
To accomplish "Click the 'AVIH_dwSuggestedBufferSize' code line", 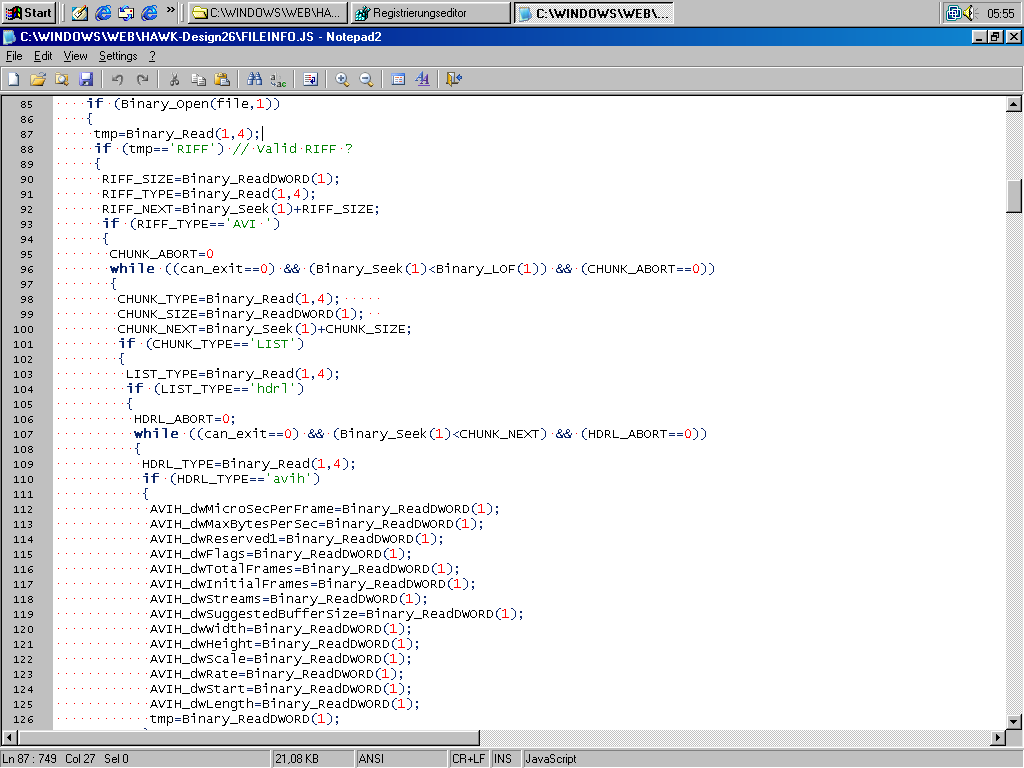I will 336,615.
